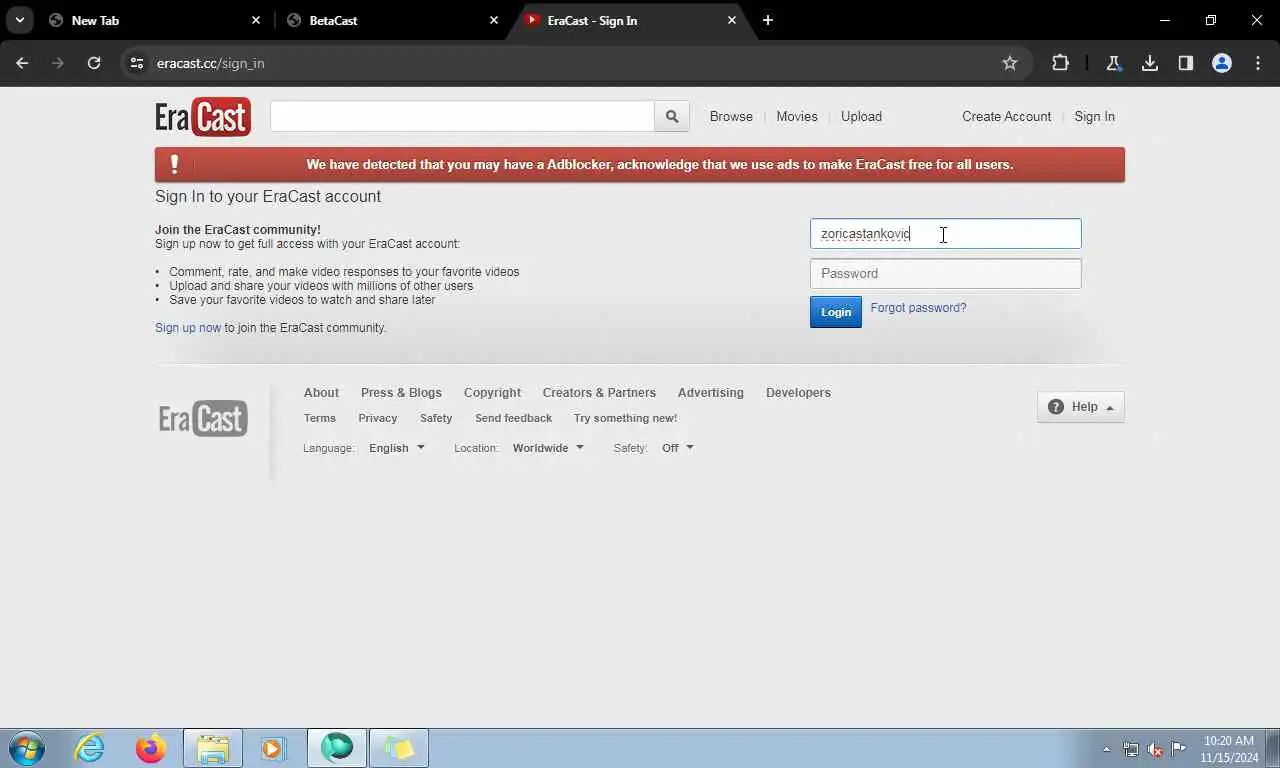The width and height of the screenshot is (1280, 768).
Task: Open the Upload menu item
Action: coord(861,116)
